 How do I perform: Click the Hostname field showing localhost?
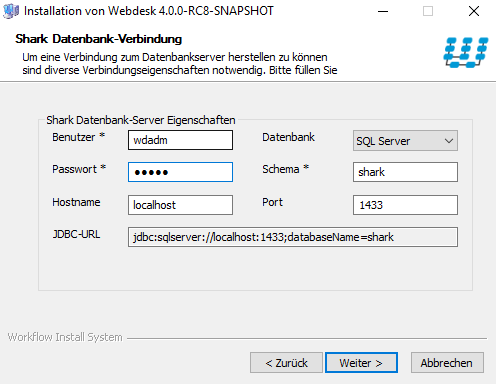180,205
